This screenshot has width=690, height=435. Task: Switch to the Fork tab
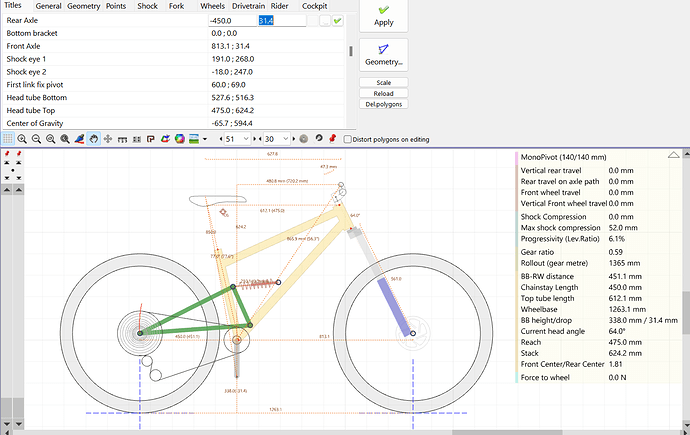tap(176, 6)
